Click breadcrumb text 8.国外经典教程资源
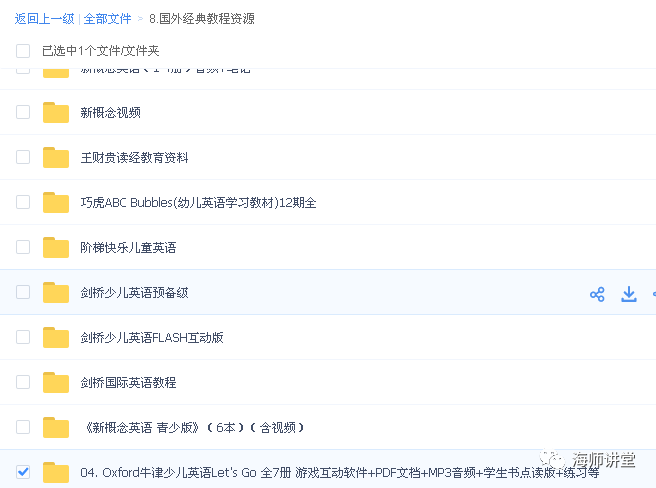The height and width of the screenshot is (488, 656). (x=202, y=19)
